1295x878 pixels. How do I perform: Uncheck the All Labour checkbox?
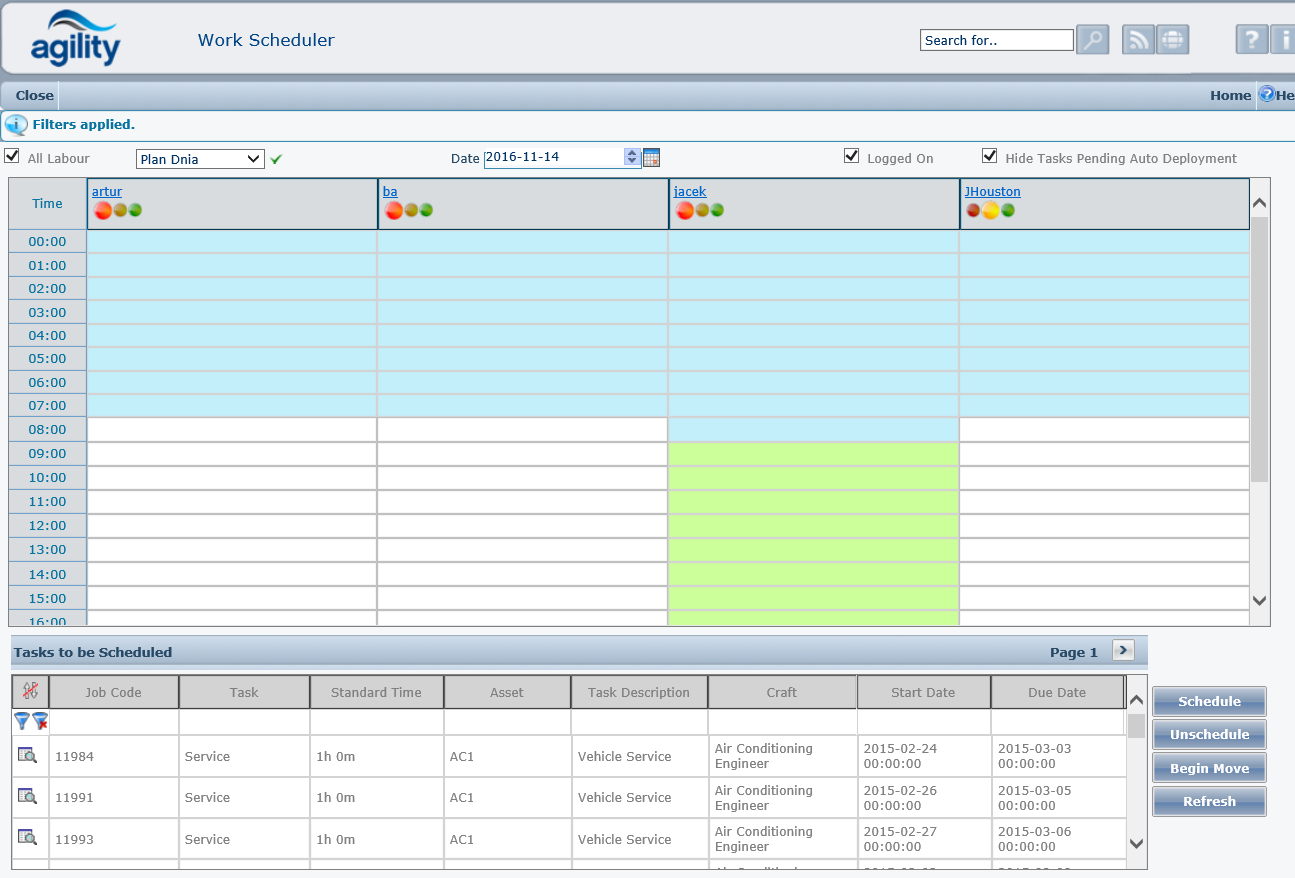coord(12,157)
